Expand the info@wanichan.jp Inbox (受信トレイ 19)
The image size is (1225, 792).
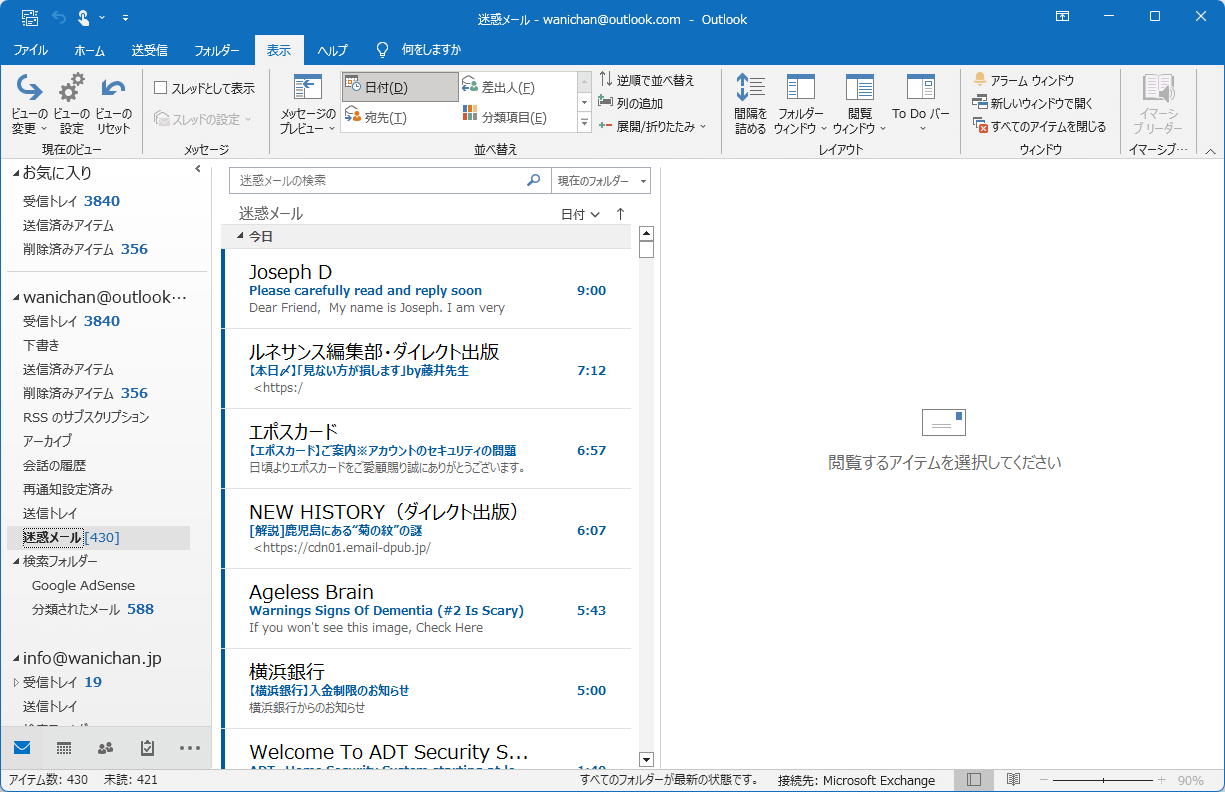point(16,683)
